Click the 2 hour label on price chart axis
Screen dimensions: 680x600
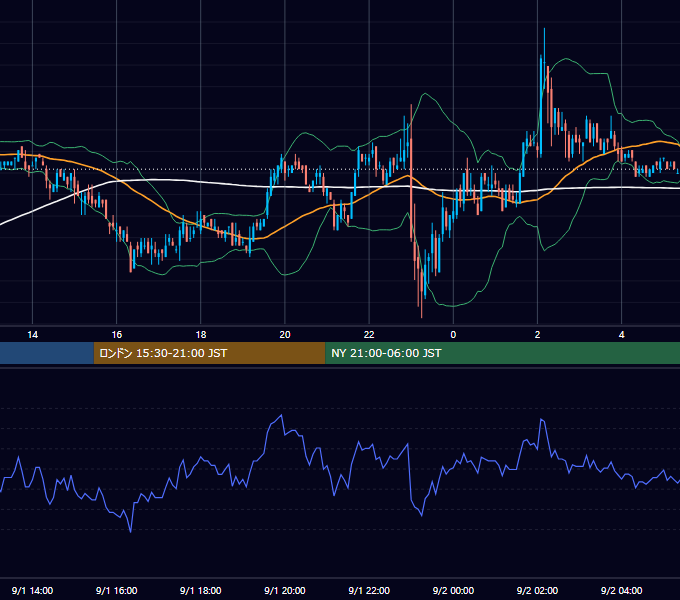pos(537,335)
